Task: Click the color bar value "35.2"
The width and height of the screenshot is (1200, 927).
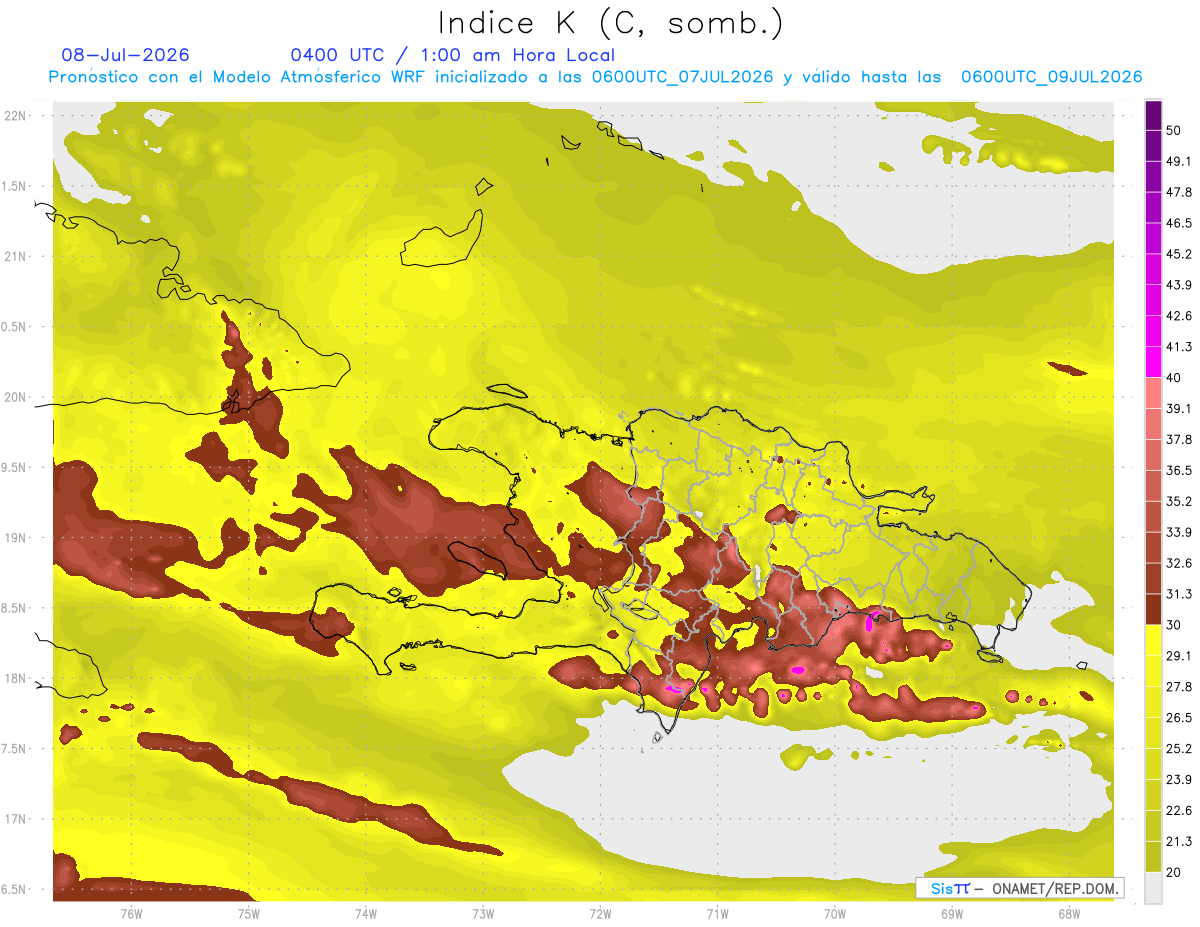Action: point(1179,501)
